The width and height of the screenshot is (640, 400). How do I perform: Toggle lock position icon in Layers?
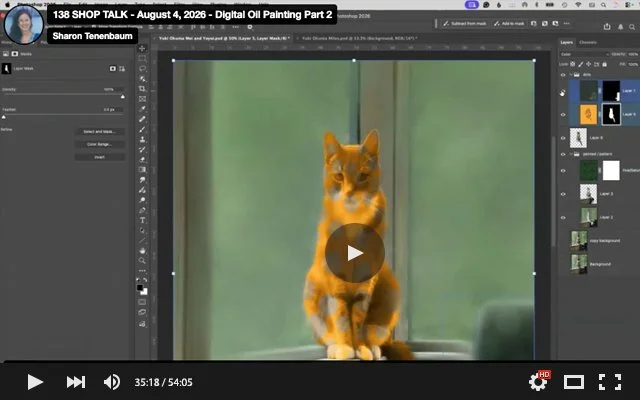pyautogui.click(x=589, y=64)
